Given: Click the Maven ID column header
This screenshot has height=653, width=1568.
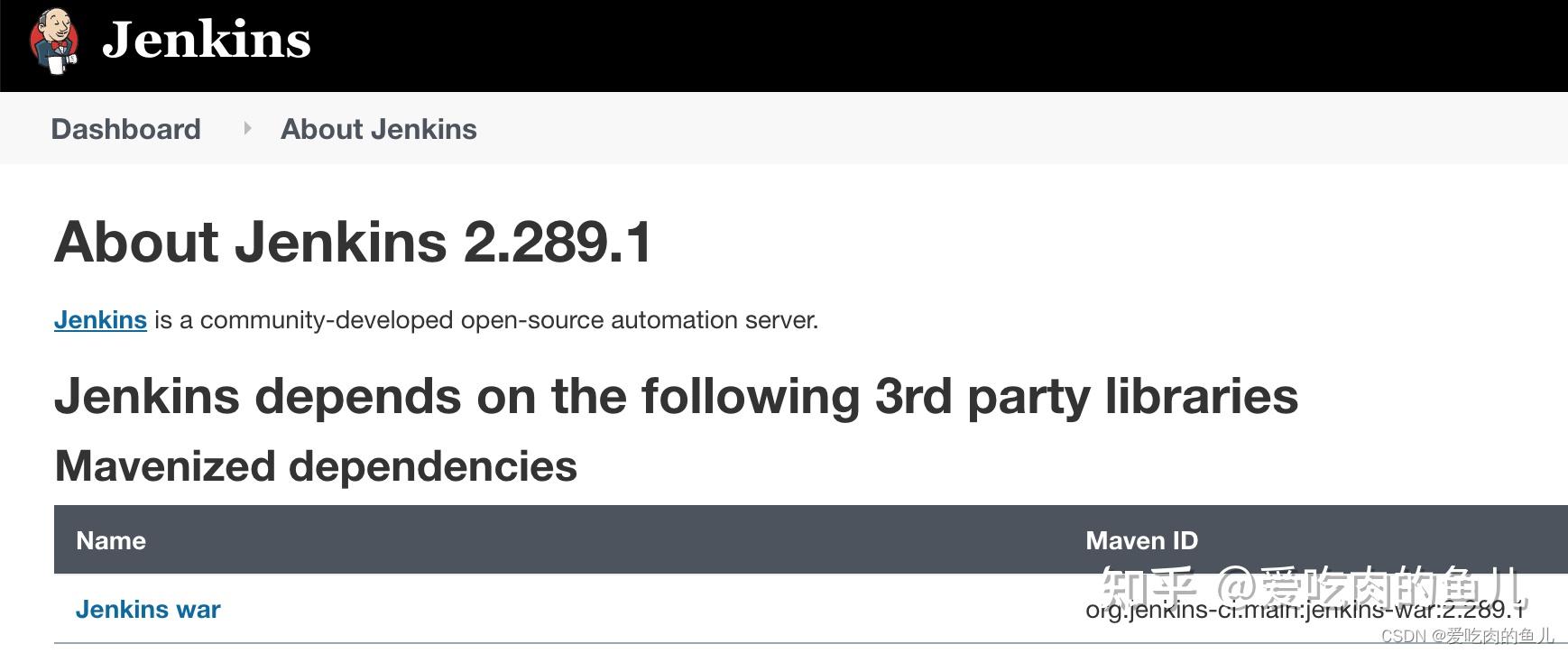Looking at the screenshot, I should click(1139, 539).
